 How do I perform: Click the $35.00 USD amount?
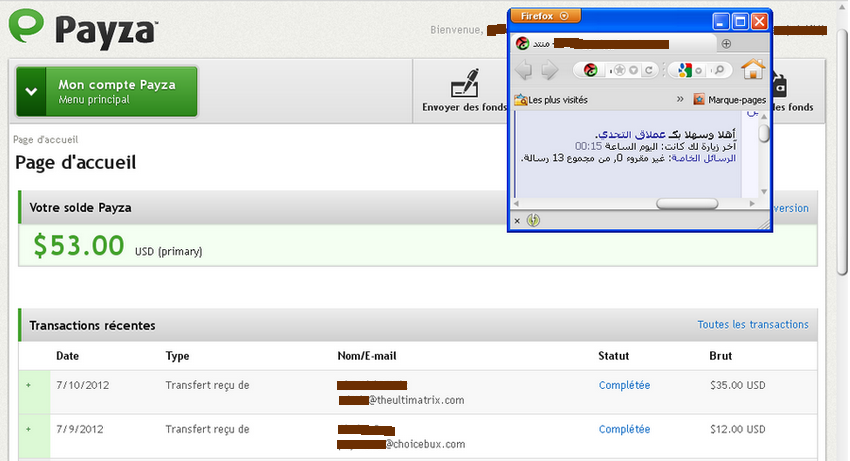tap(737, 385)
